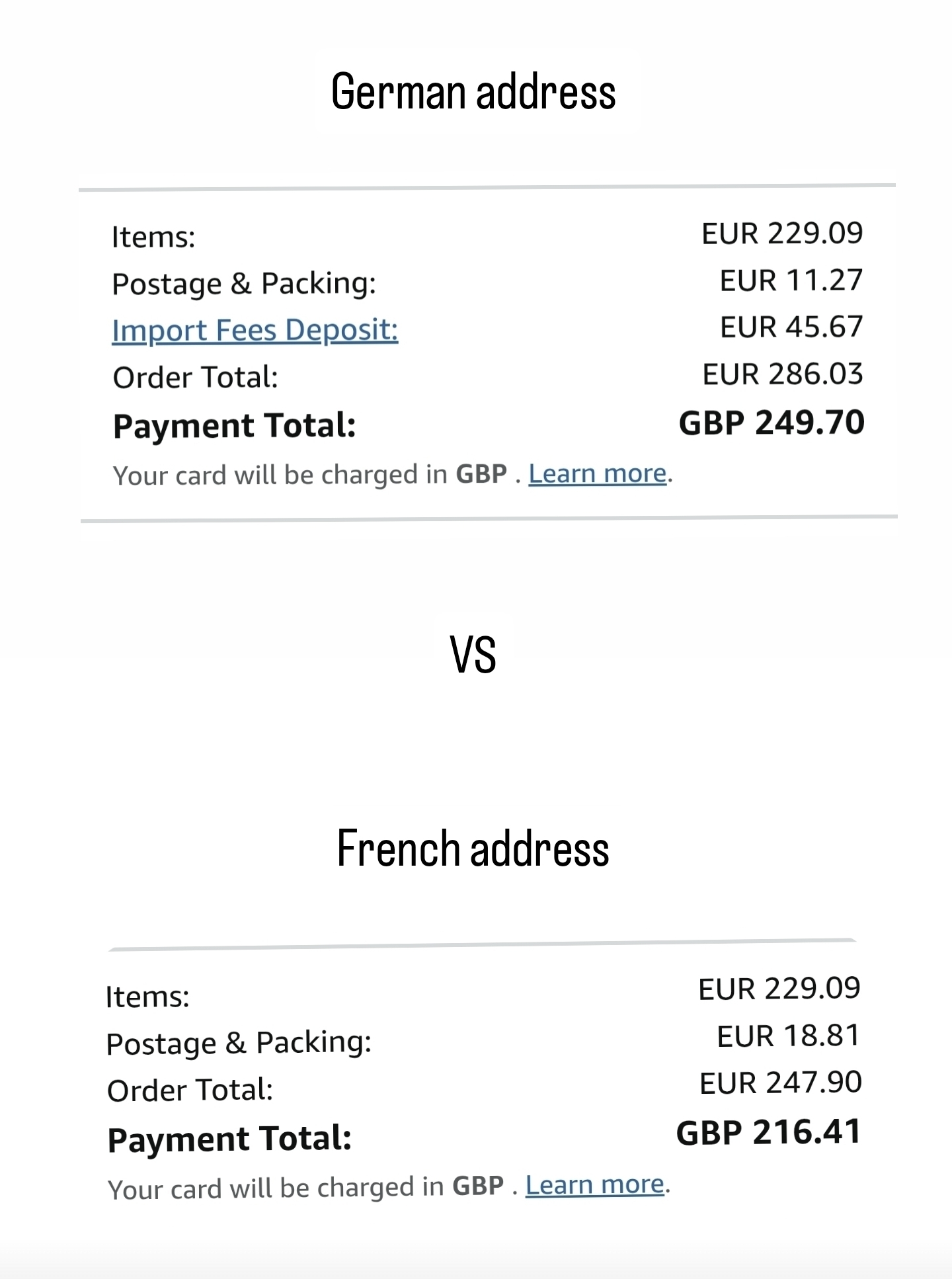This screenshot has height=1279, width=952.
Task: Click the Payment Total label for German address
Action: [x=235, y=425]
